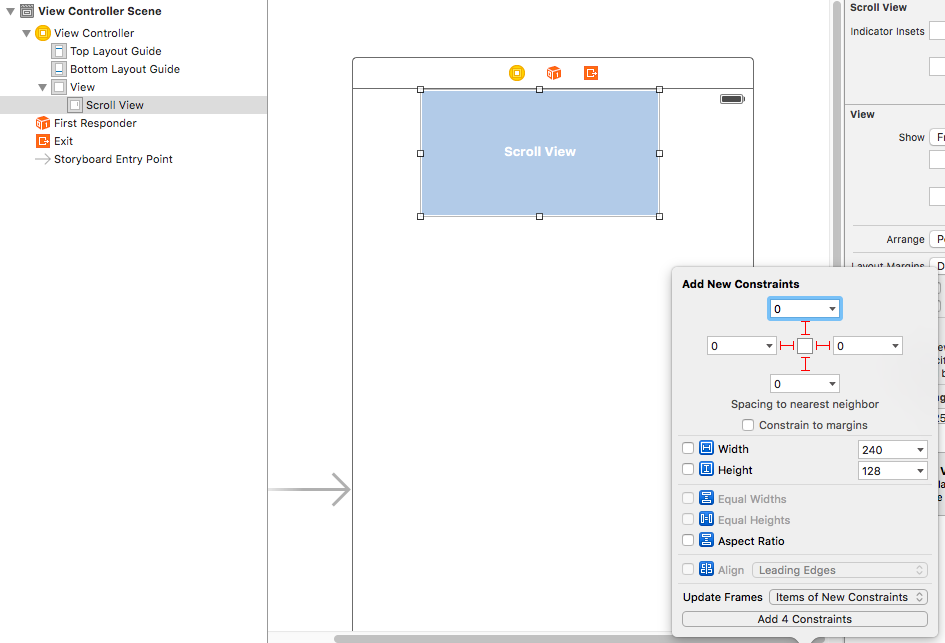Enable the Aspect Ratio checkbox
Screen dimensions: 945x643
coord(688,541)
